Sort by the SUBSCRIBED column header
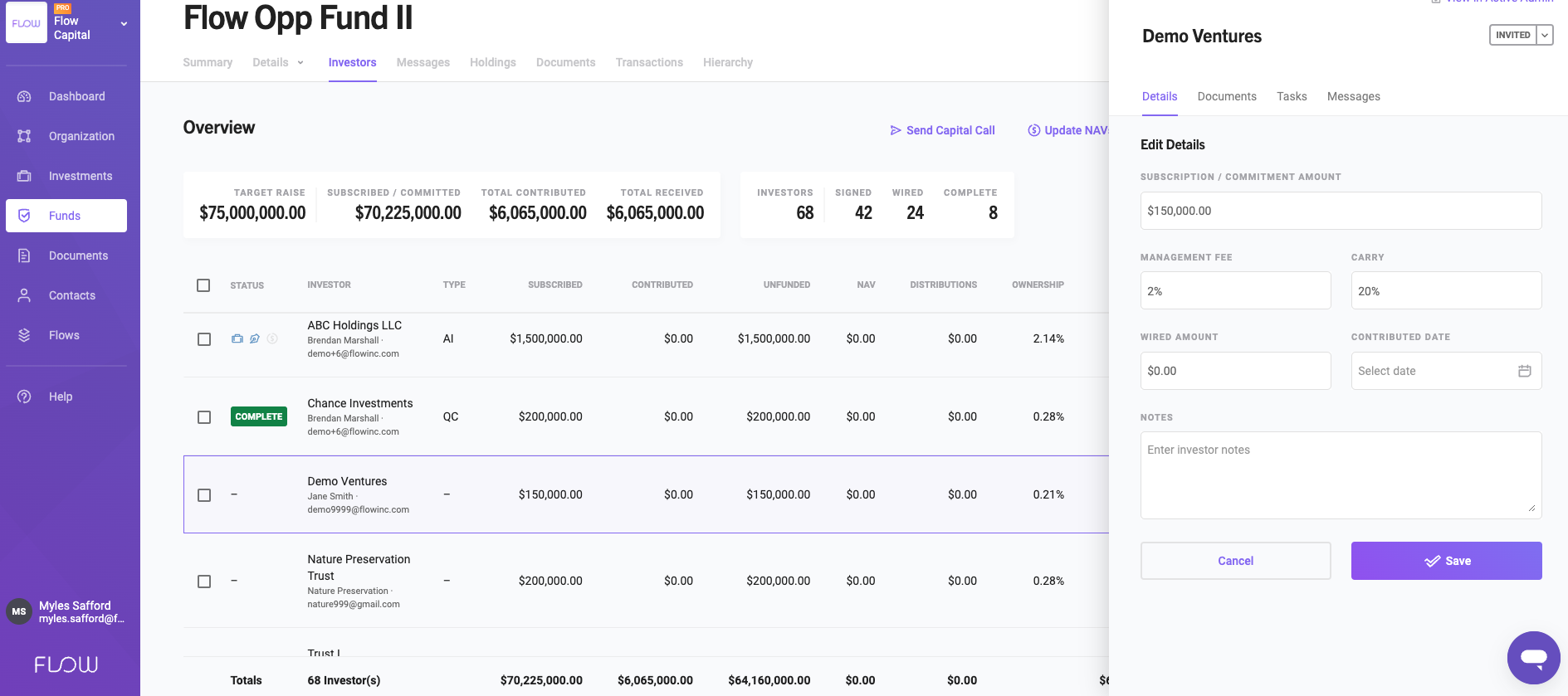 pyautogui.click(x=554, y=285)
